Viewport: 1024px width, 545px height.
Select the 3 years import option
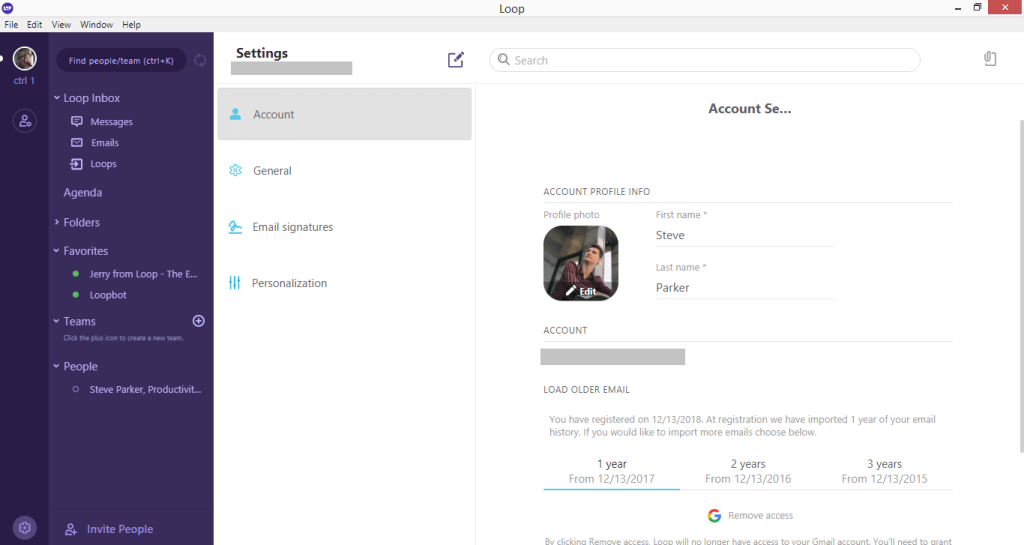(x=884, y=471)
